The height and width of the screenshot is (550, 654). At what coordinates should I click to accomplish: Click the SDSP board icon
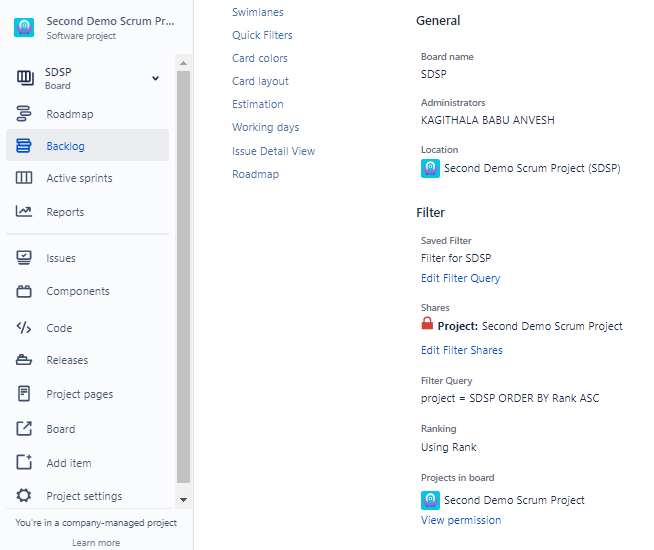(25, 78)
